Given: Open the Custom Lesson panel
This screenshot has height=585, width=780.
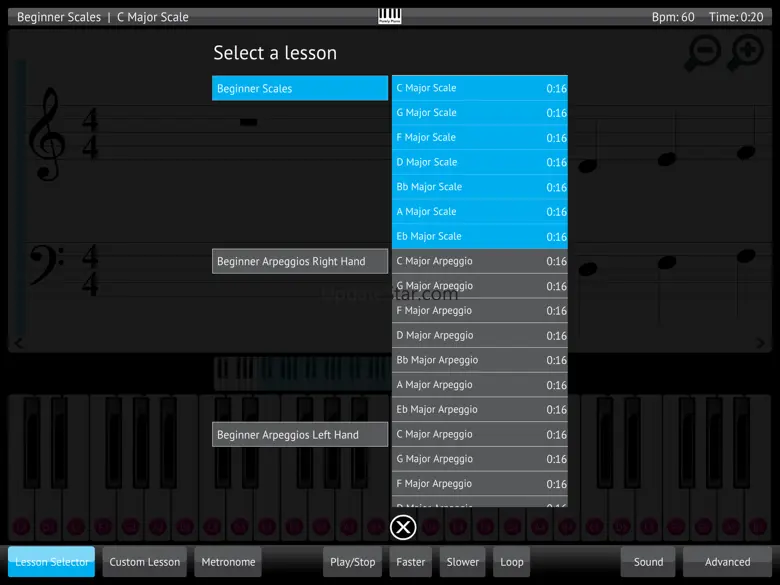Looking at the screenshot, I should pyautogui.click(x=145, y=562).
